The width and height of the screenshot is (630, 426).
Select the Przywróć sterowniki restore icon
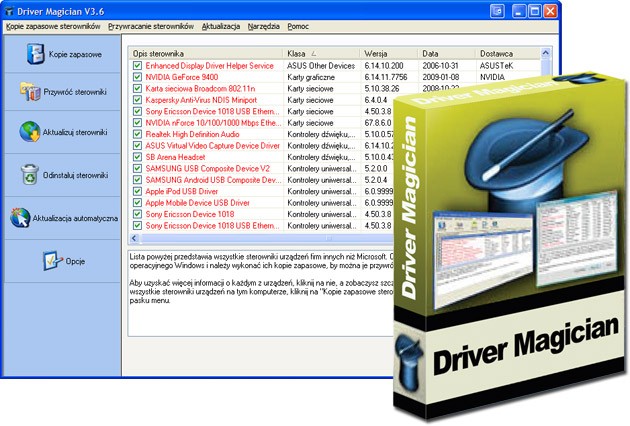[x=30, y=91]
